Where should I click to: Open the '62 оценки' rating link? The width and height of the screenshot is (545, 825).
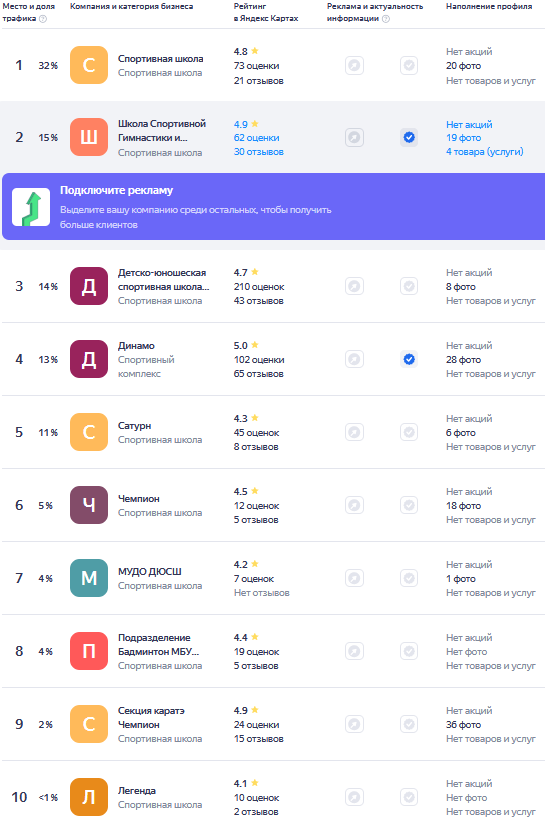click(257, 138)
